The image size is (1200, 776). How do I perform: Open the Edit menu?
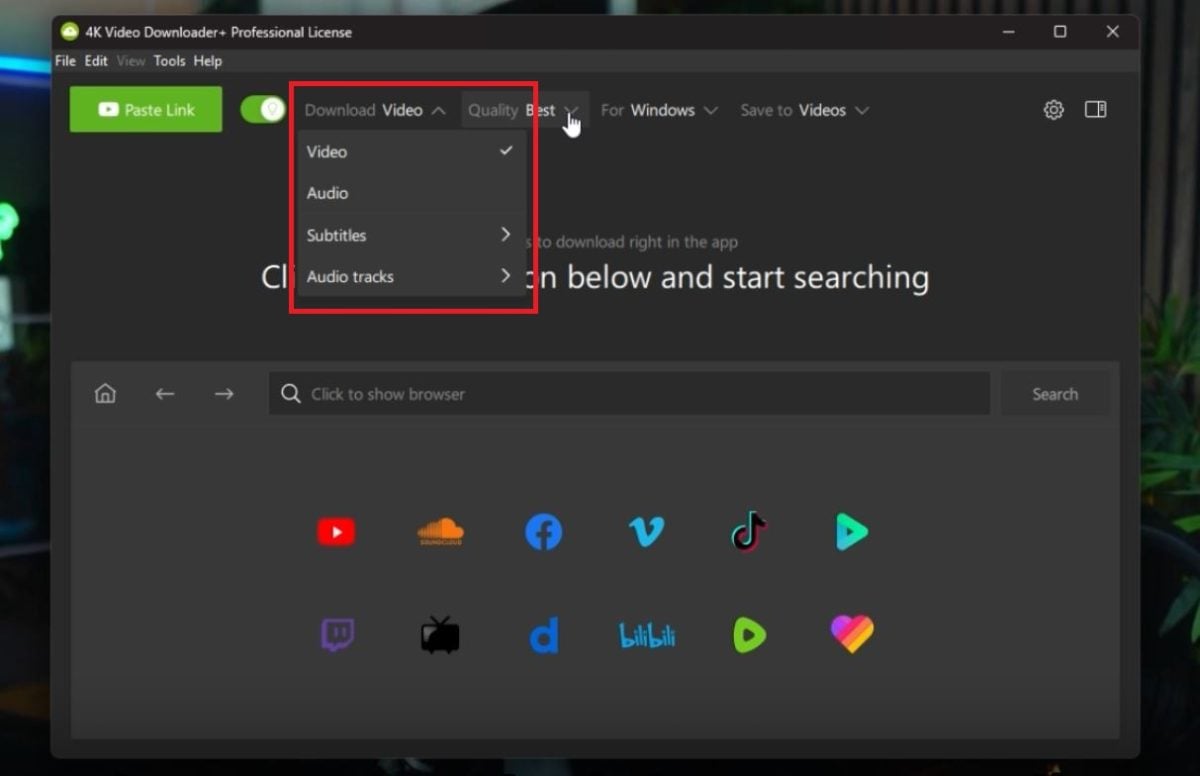[x=96, y=61]
